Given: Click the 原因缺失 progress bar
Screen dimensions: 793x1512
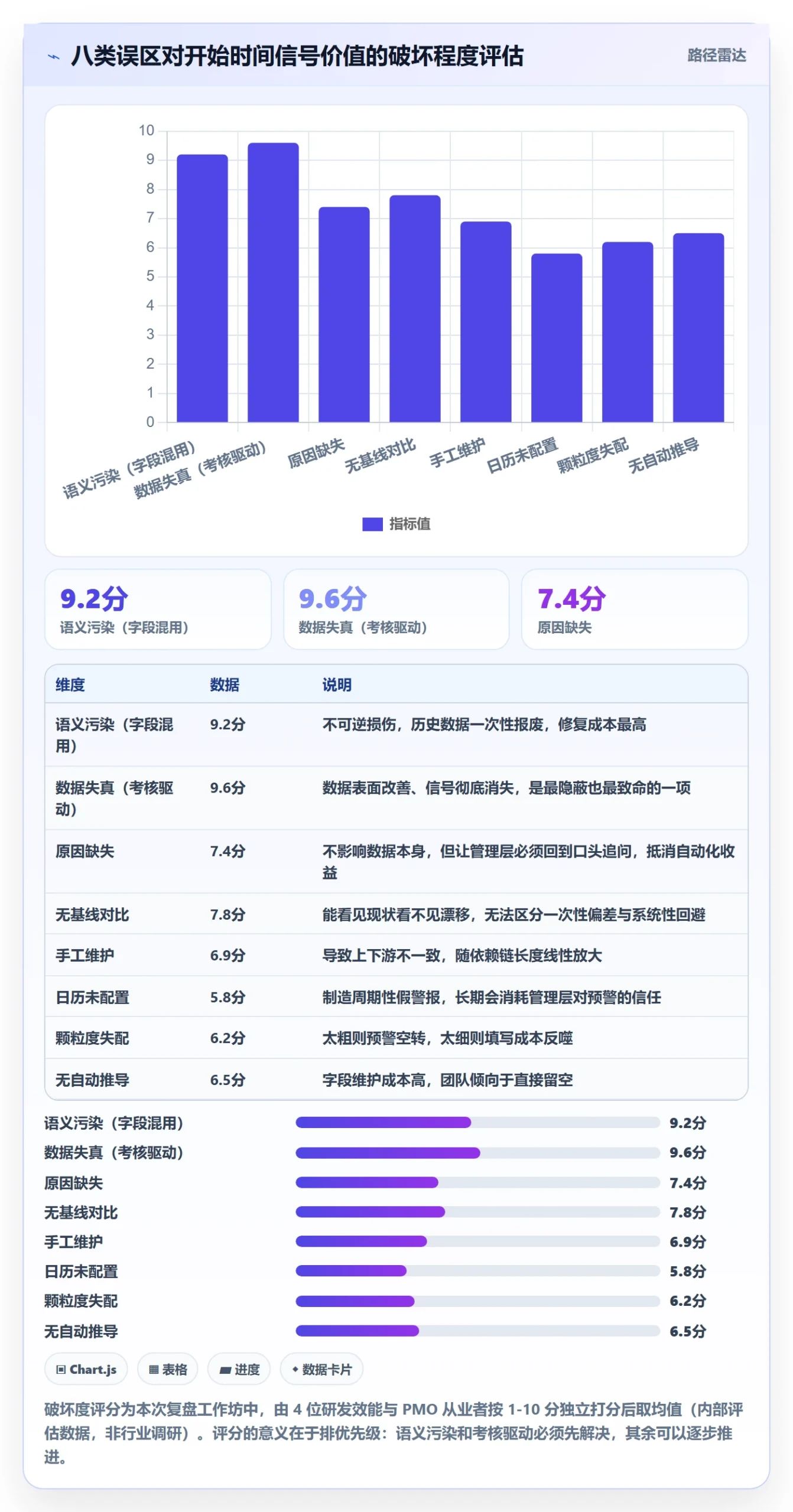Looking at the screenshot, I should click(x=477, y=1182).
